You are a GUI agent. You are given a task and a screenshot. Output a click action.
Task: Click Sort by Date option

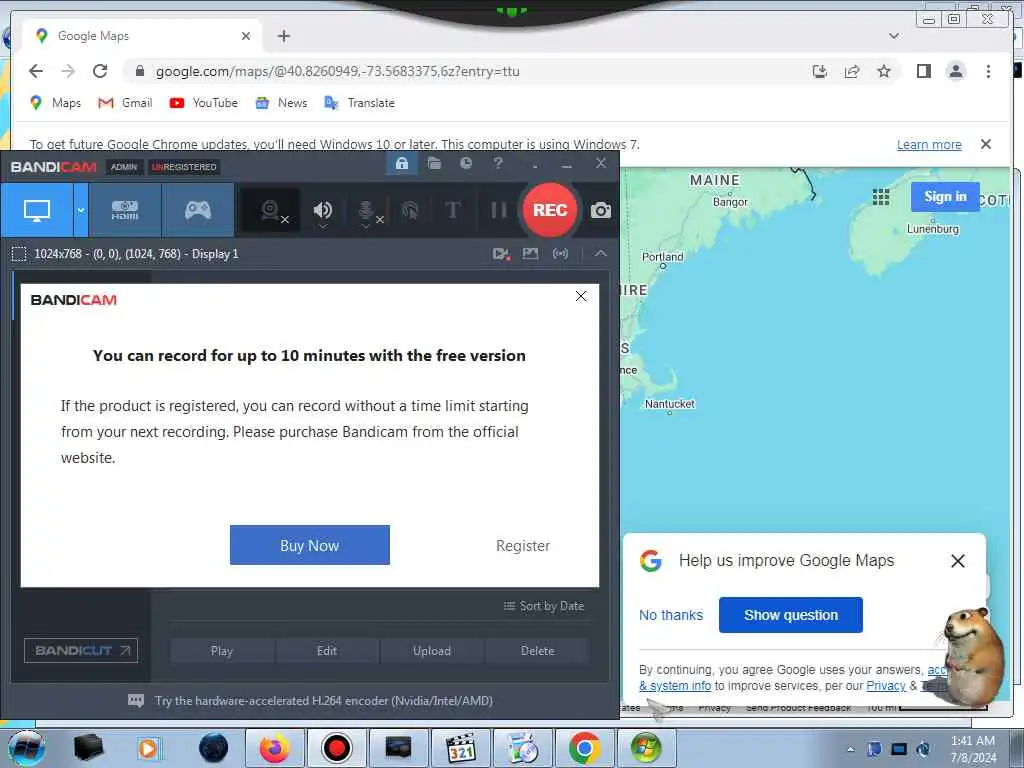(544, 606)
